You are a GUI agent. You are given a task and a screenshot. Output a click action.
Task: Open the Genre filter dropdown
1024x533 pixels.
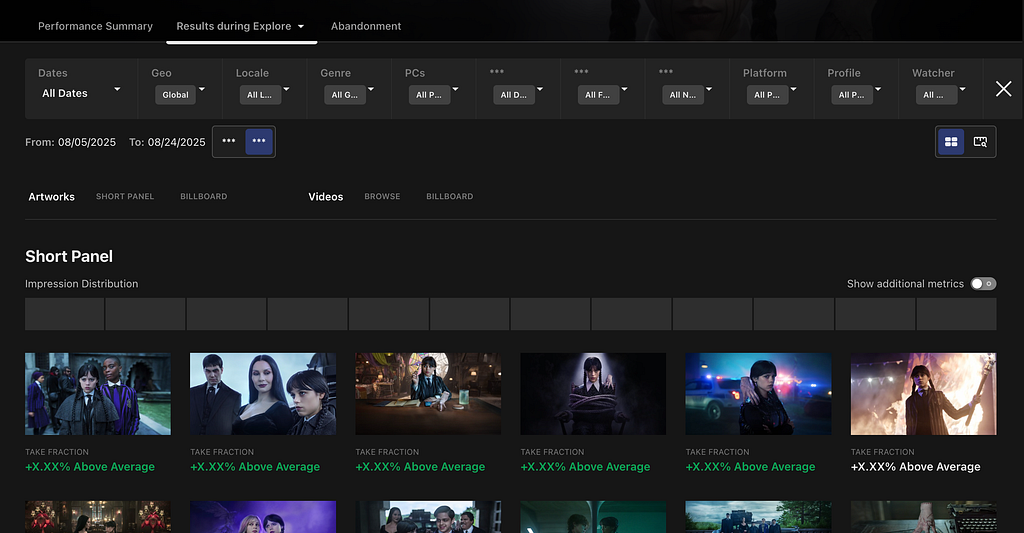[x=349, y=95]
